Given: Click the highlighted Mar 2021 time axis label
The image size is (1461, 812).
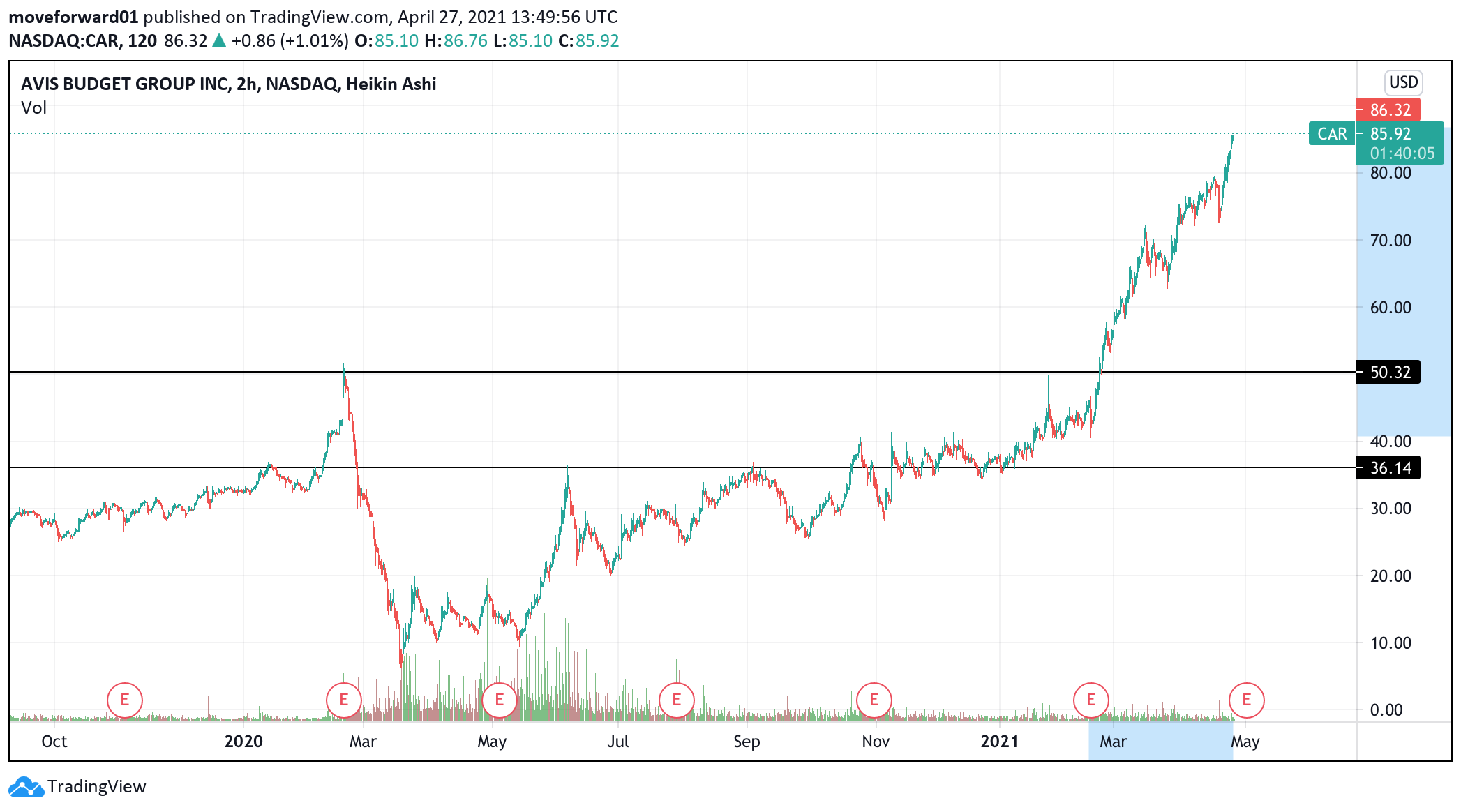Looking at the screenshot, I should coord(1113,742).
